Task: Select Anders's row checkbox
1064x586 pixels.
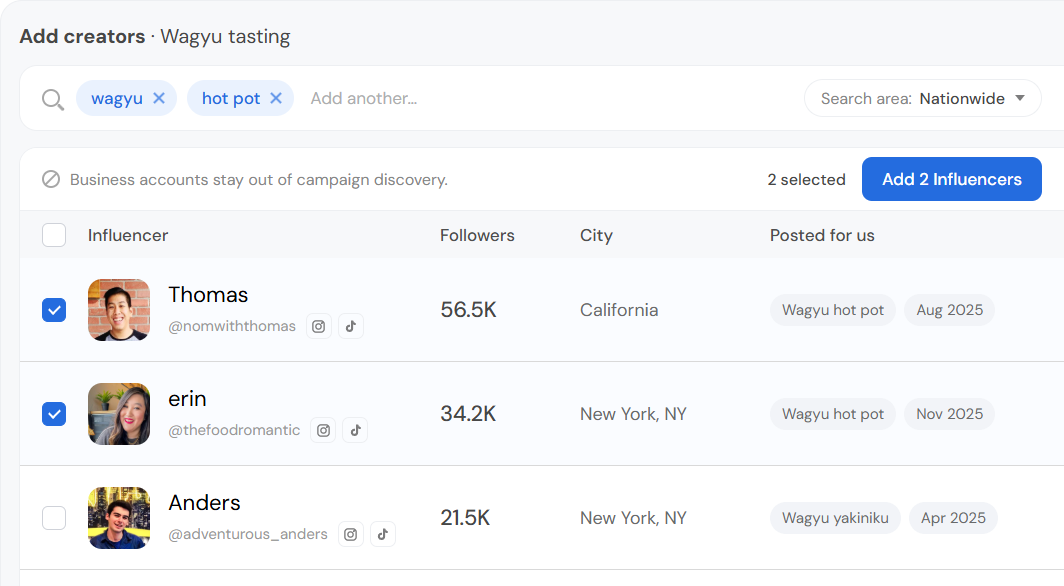Action: 54,517
